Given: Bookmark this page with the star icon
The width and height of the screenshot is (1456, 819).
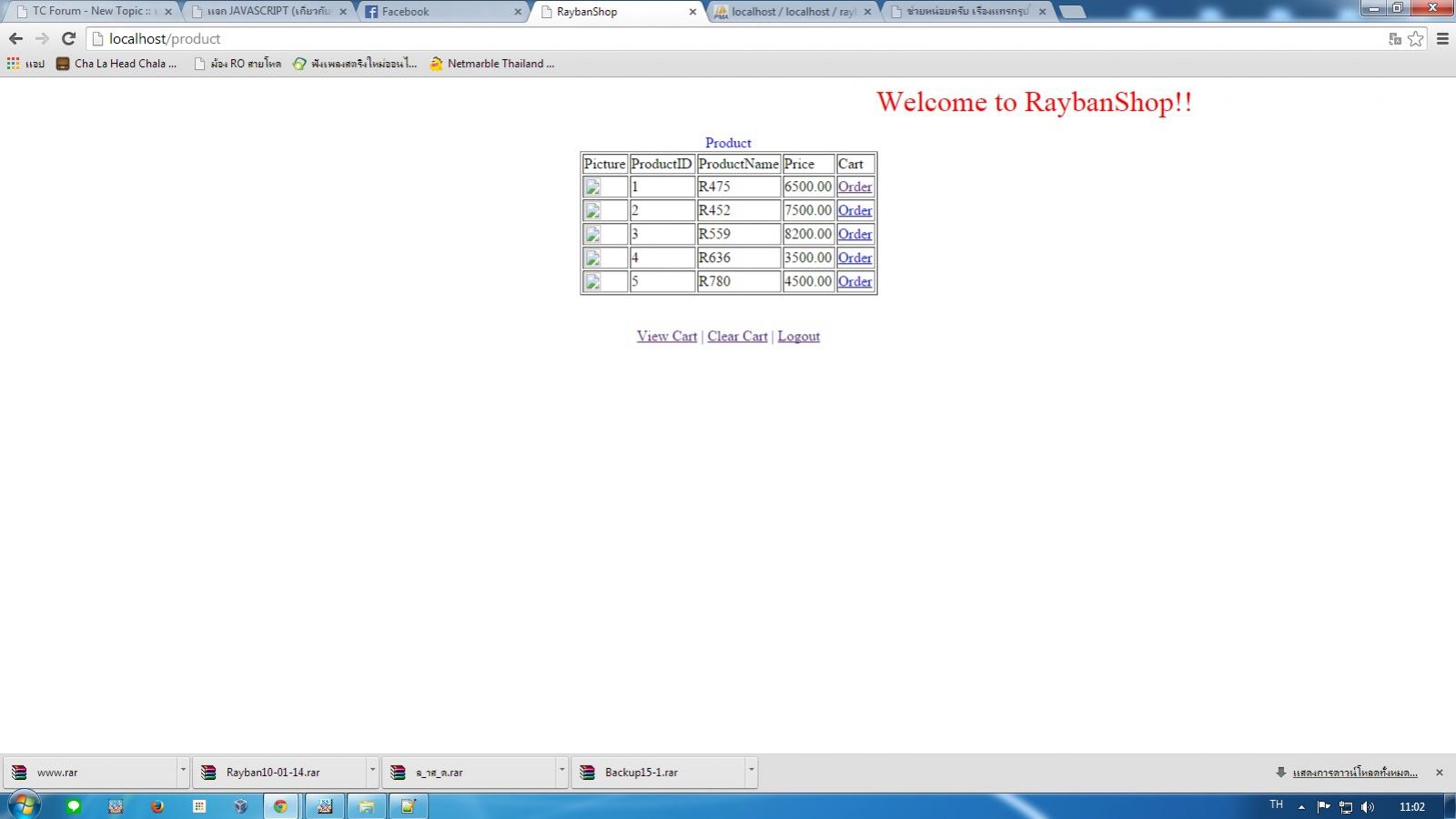Looking at the screenshot, I should click(1416, 38).
